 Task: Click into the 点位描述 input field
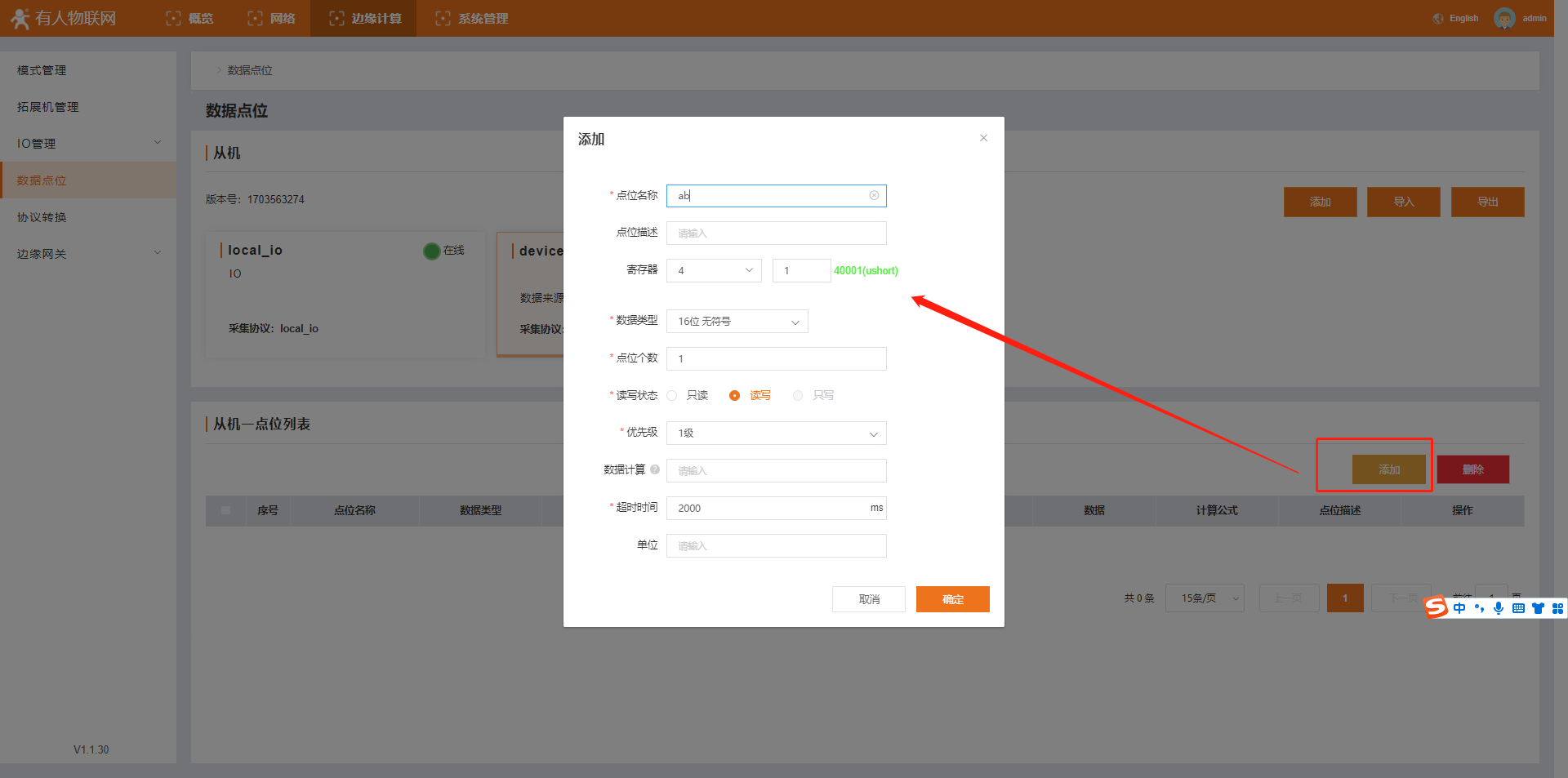(776, 233)
